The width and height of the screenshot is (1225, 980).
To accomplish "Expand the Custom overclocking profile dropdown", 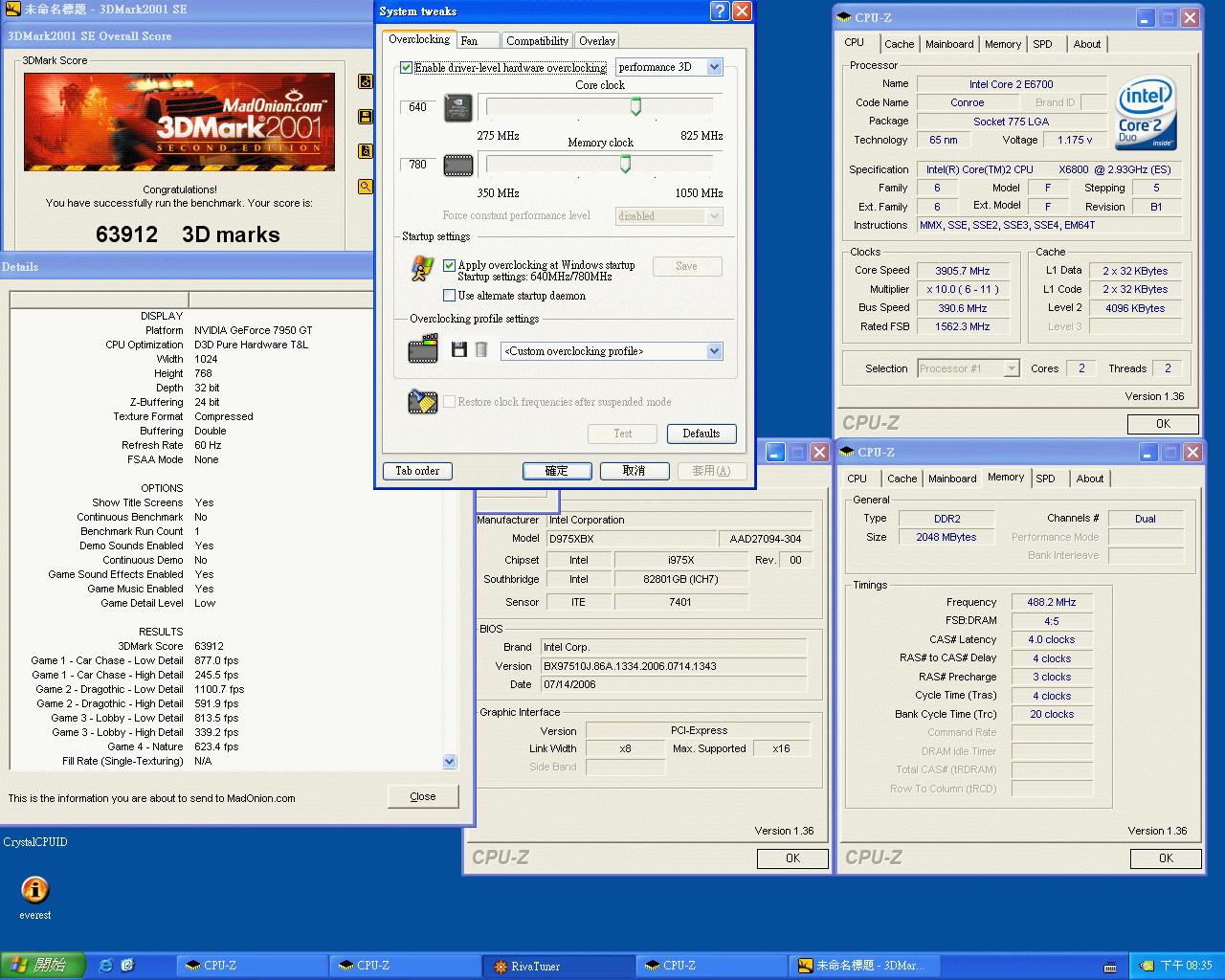I will (x=714, y=351).
